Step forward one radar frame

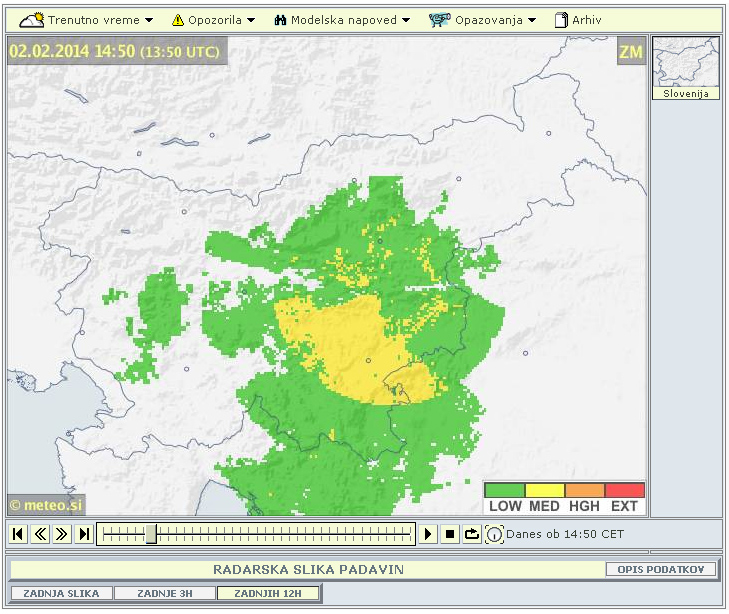[x=62, y=534]
